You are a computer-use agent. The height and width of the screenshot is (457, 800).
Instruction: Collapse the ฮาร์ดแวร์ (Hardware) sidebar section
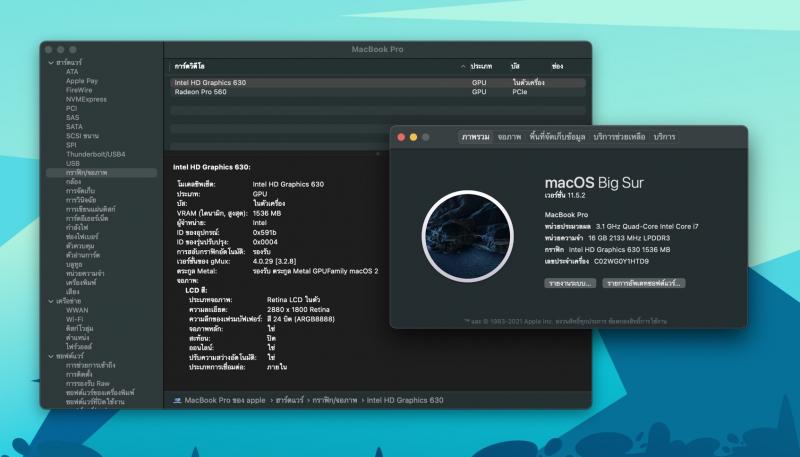coord(51,63)
